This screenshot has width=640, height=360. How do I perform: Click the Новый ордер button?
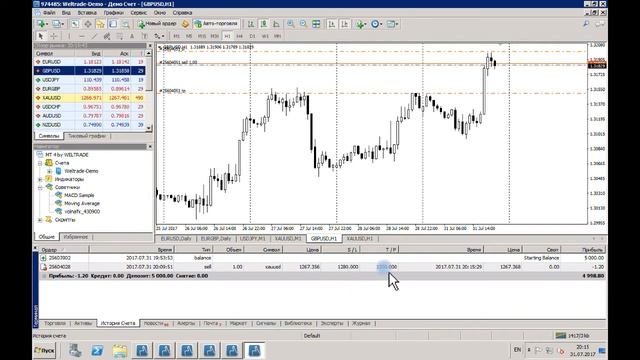(x=157, y=24)
